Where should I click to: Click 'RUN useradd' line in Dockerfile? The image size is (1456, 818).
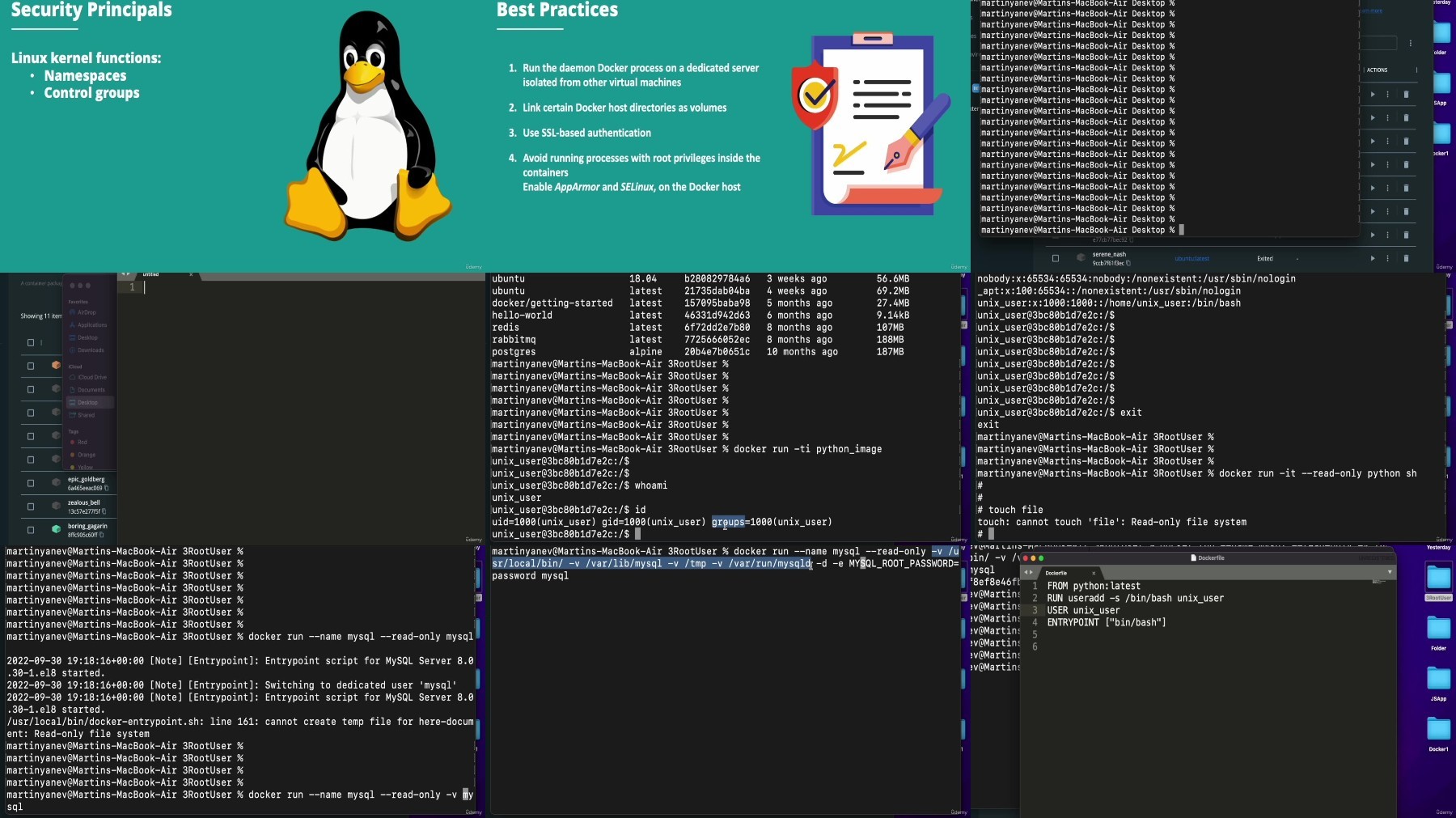click(x=1135, y=599)
